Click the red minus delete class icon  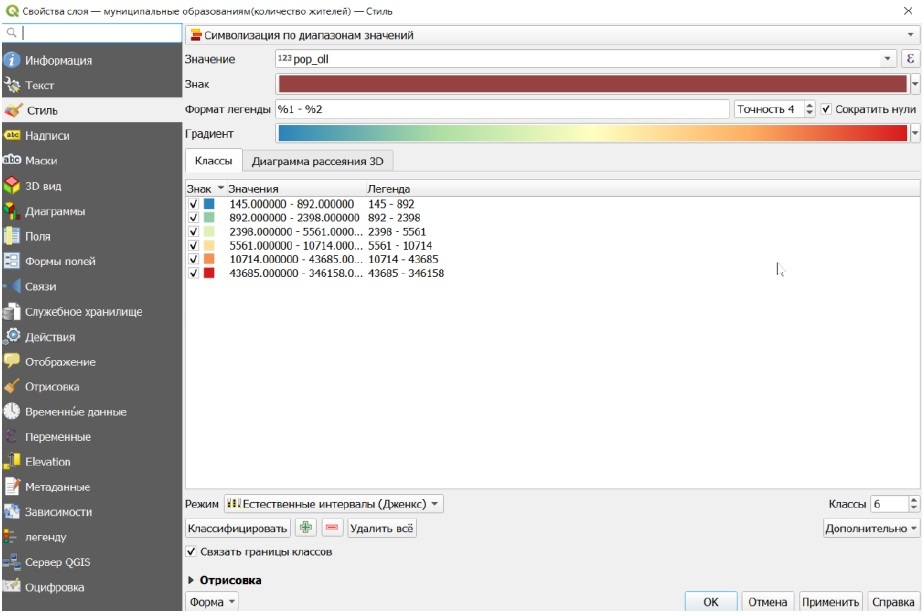[x=332, y=528]
